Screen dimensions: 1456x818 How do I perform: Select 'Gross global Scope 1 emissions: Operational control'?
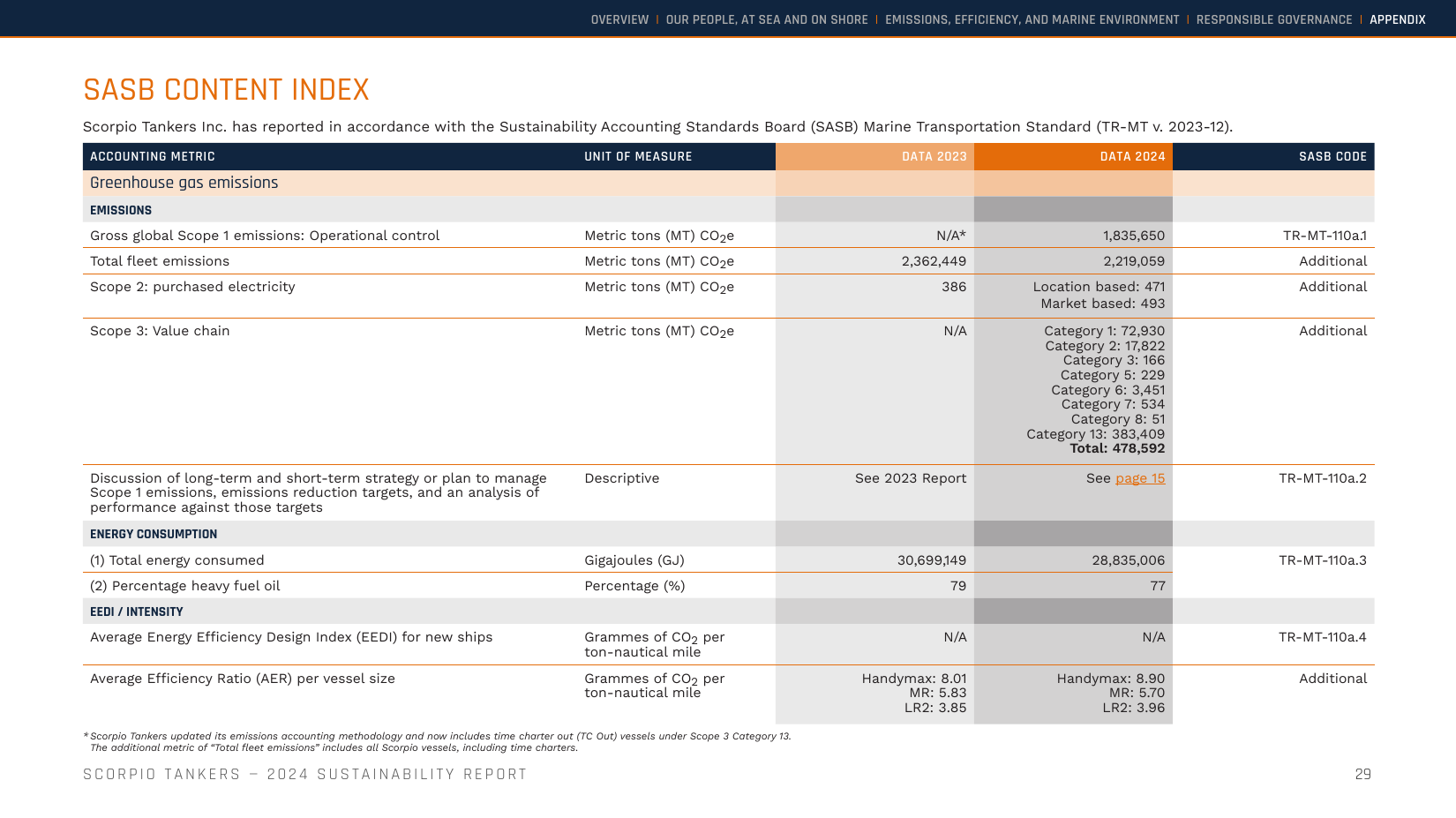point(265,236)
